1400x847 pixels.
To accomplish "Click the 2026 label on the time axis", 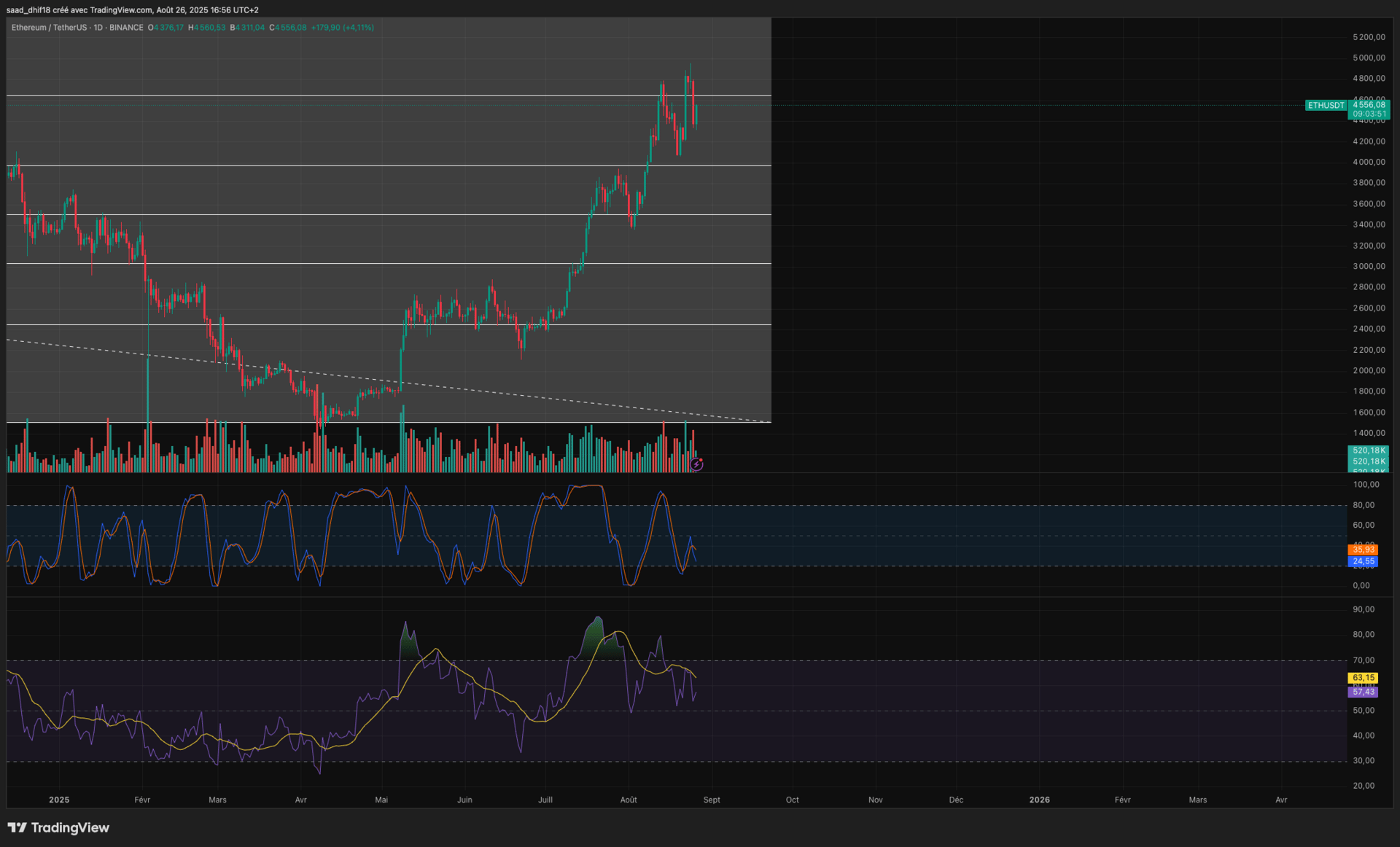I will coord(1039,800).
